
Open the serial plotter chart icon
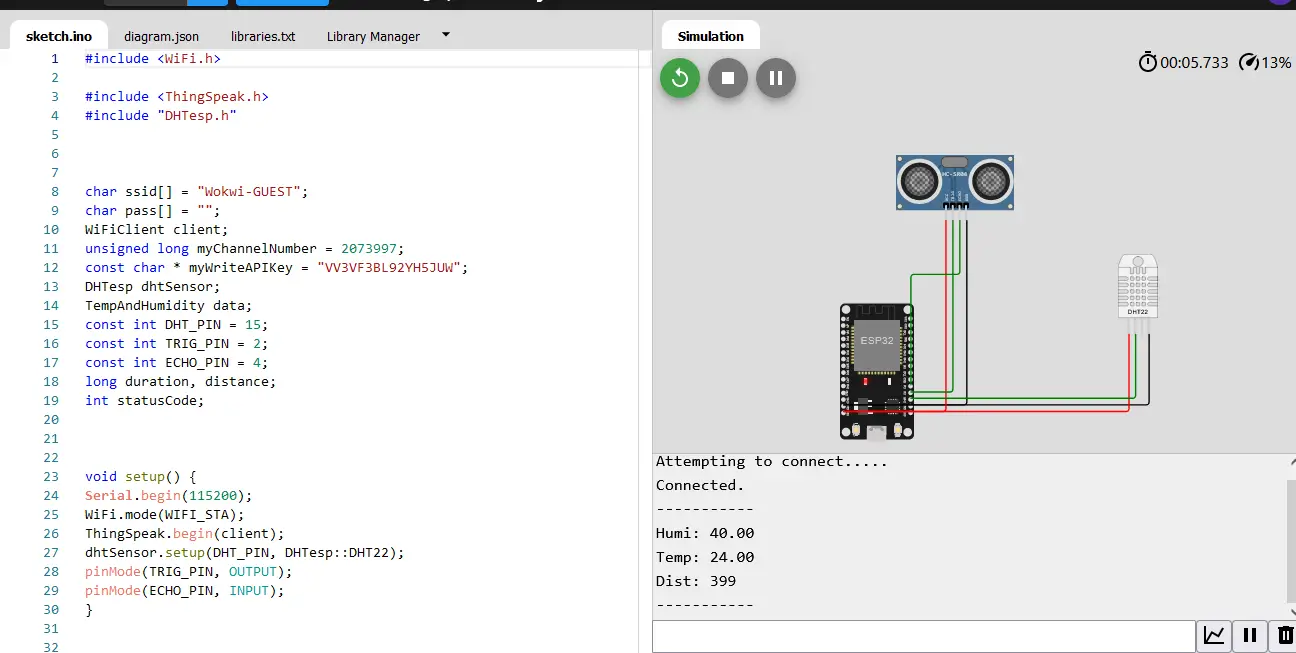point(1215,635)
